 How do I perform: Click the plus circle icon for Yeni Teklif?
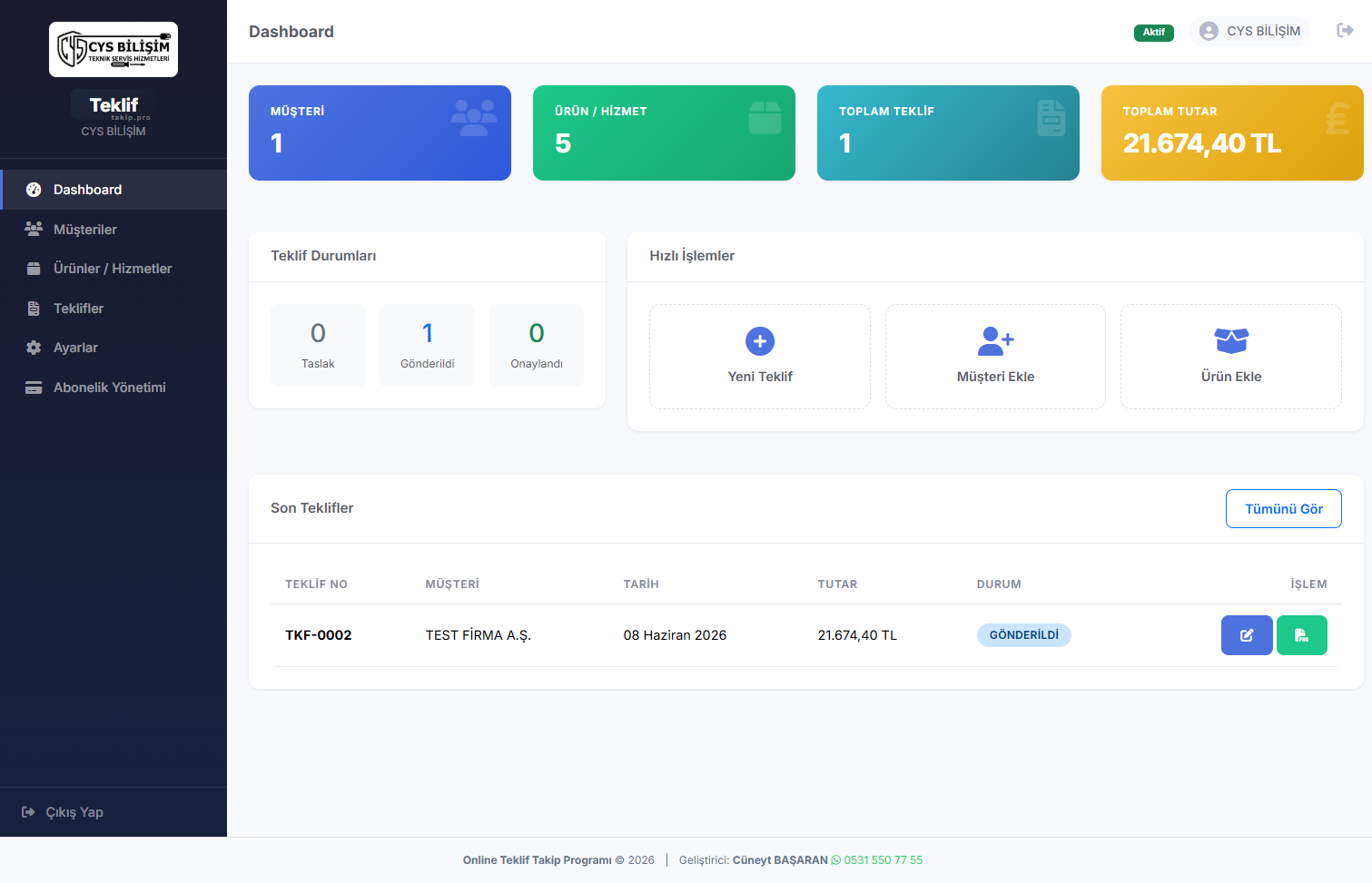(760, 341)
